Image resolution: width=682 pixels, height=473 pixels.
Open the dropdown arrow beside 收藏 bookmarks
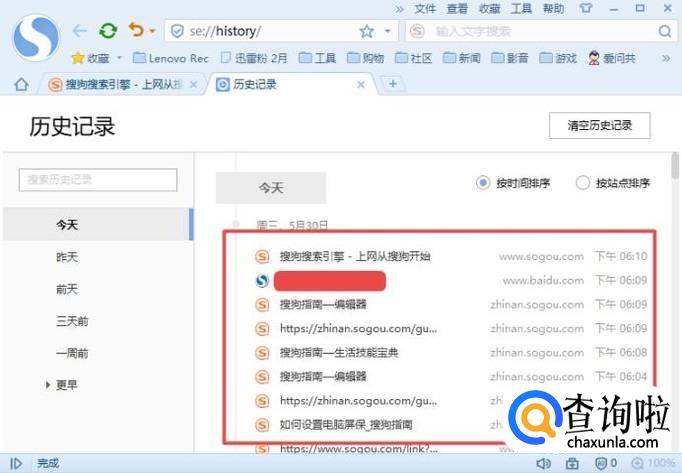point(119,58)
